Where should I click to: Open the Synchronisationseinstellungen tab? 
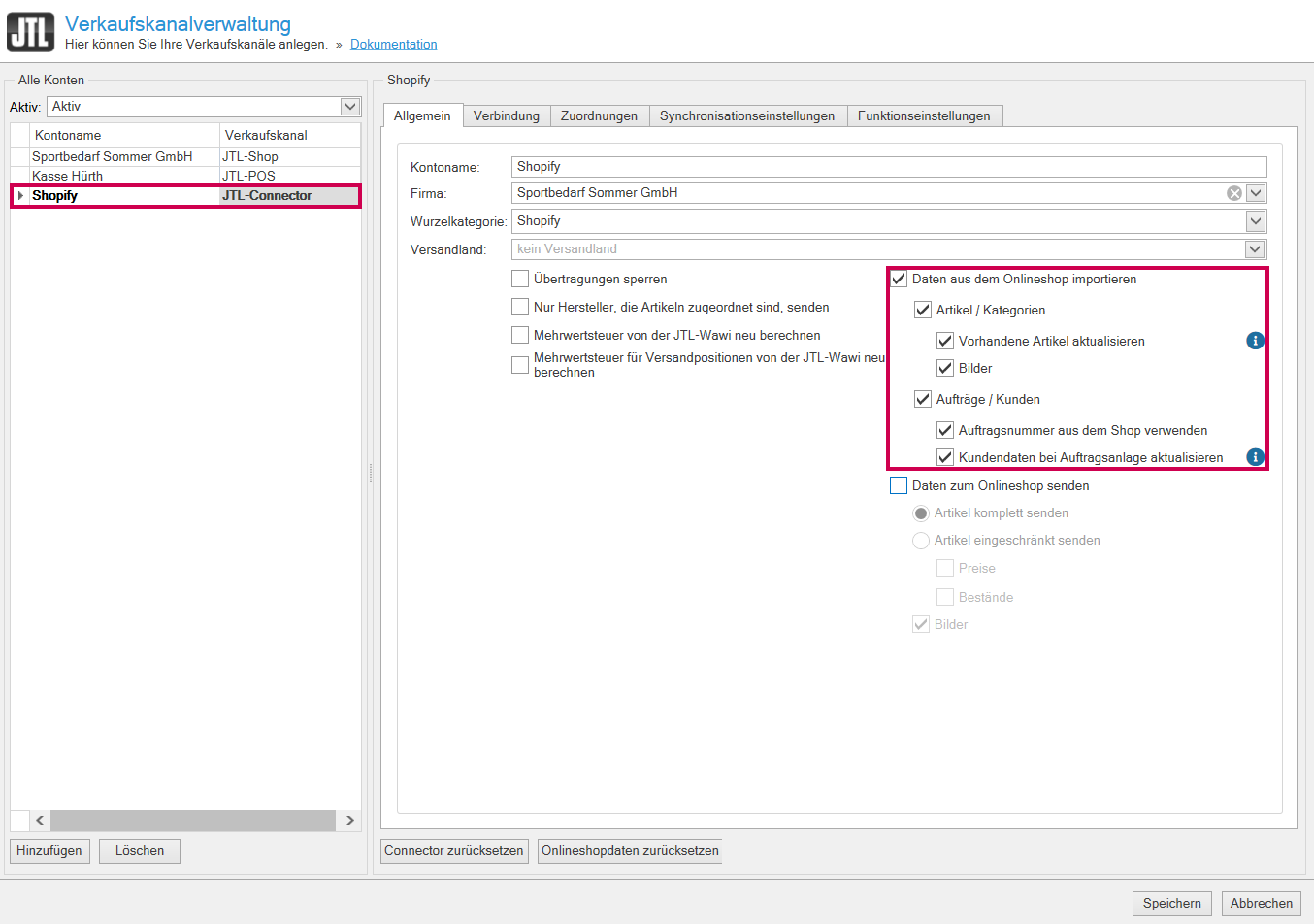coord(747,115)
